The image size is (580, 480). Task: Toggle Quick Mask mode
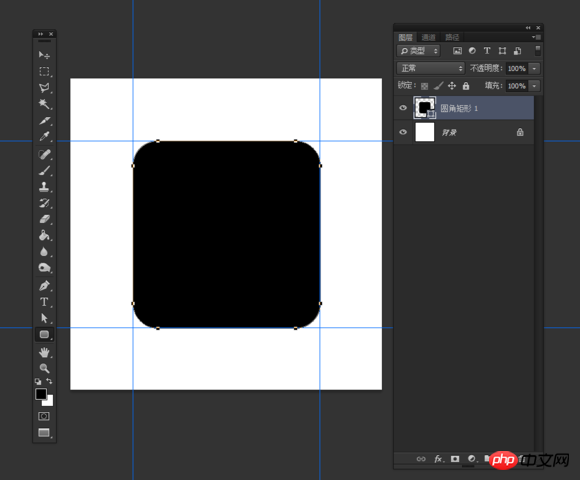pos(44,416)
